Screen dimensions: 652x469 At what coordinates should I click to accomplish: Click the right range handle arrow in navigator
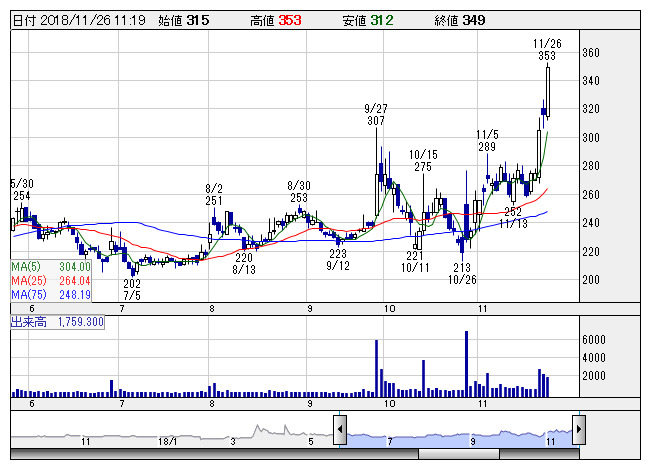577,430
